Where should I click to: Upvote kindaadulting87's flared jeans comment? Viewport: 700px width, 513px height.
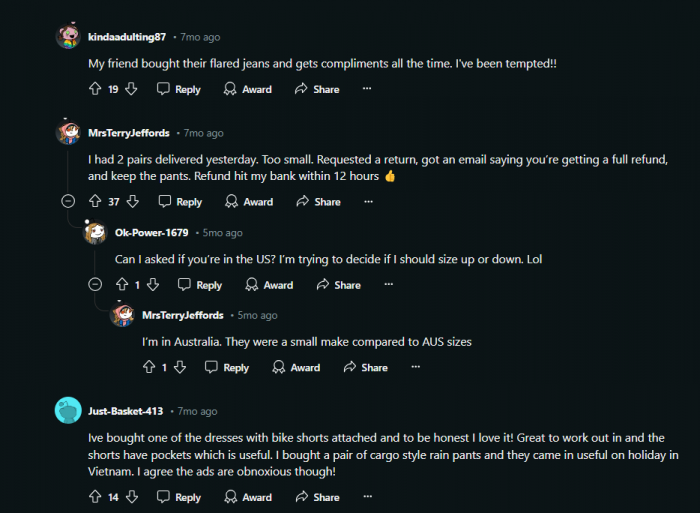(x=95, y=89)
